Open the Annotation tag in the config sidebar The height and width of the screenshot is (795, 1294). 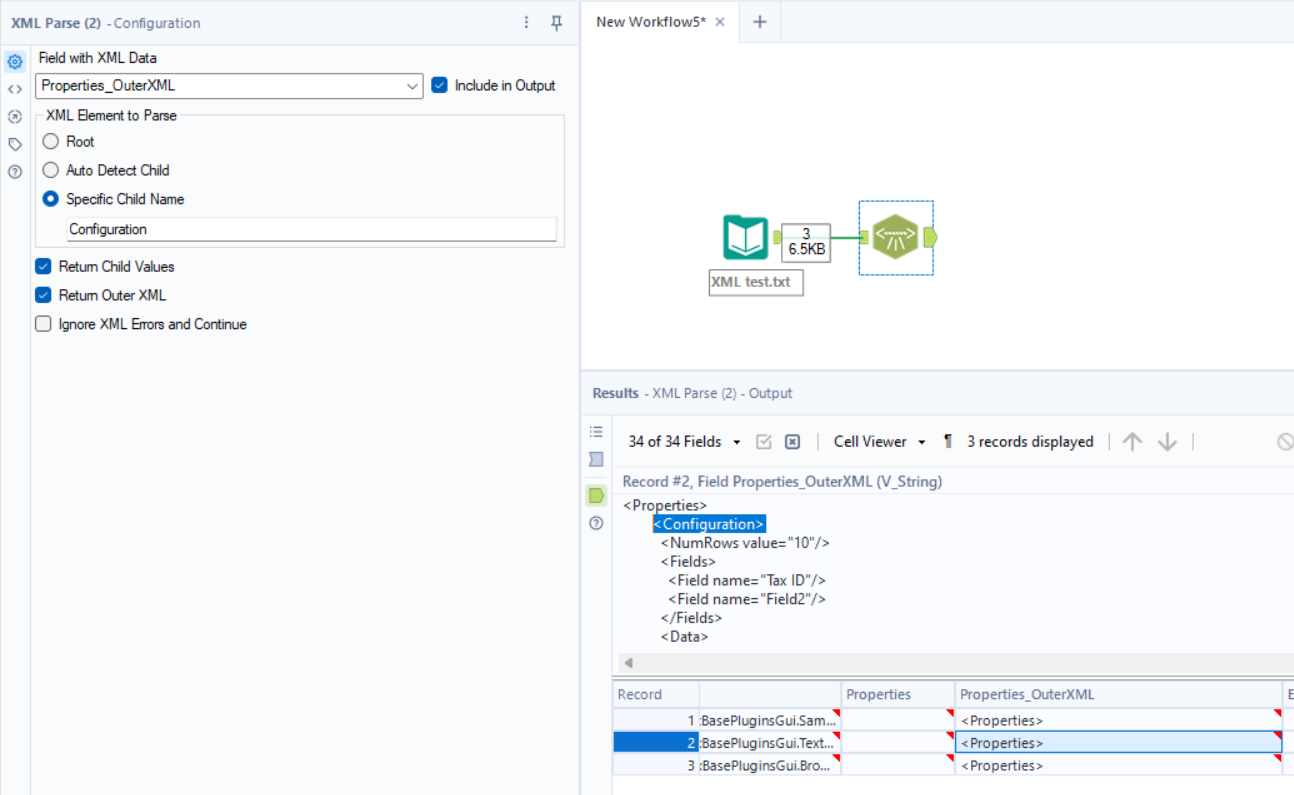click(x=15, y=144)
